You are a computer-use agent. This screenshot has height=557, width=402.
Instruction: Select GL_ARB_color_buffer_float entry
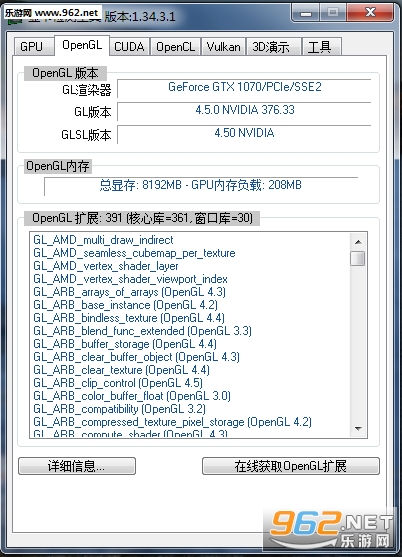[132, 396]
